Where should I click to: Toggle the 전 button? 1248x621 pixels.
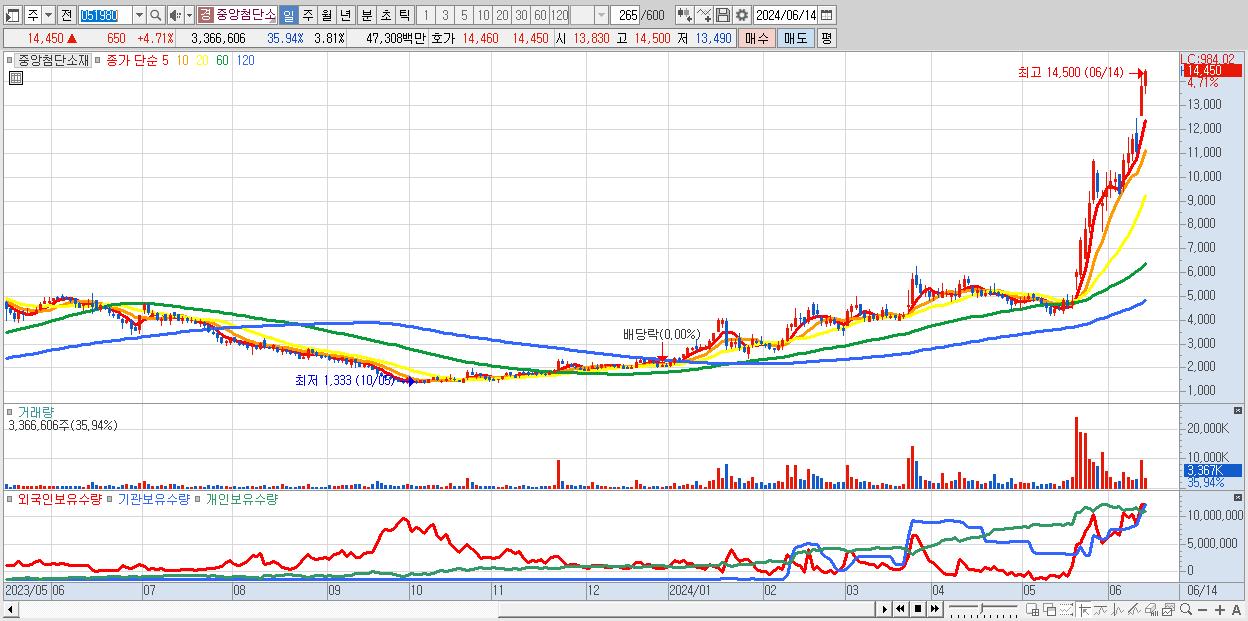coord(66,15)
